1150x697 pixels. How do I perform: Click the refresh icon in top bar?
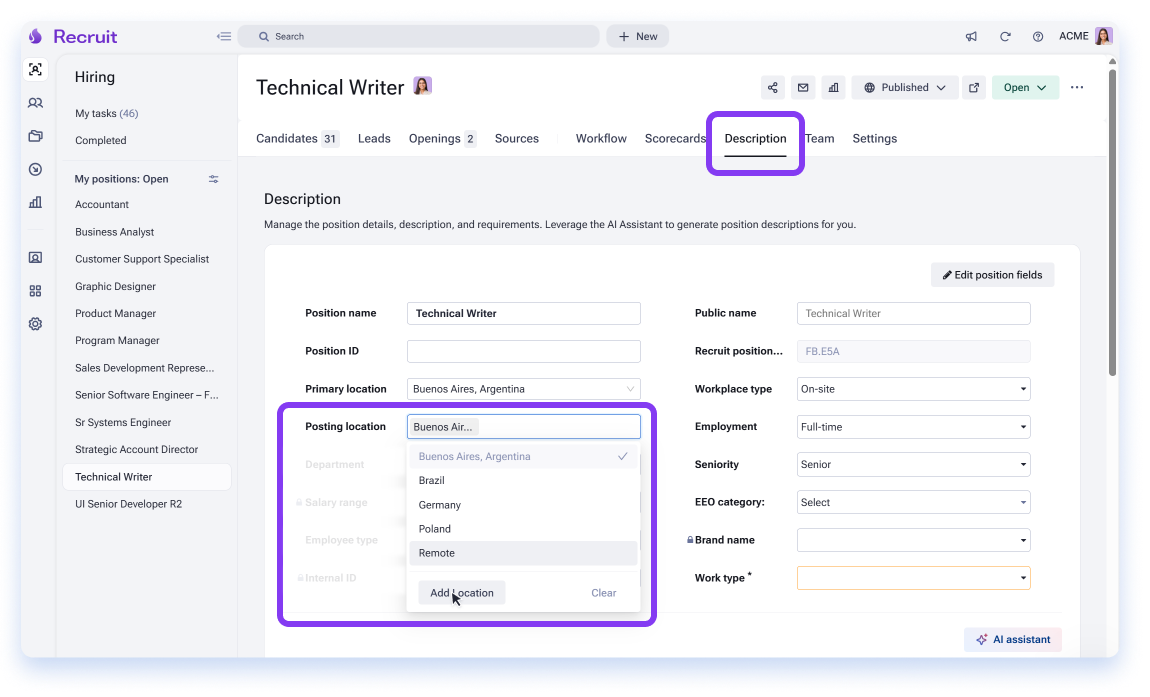1005,36
